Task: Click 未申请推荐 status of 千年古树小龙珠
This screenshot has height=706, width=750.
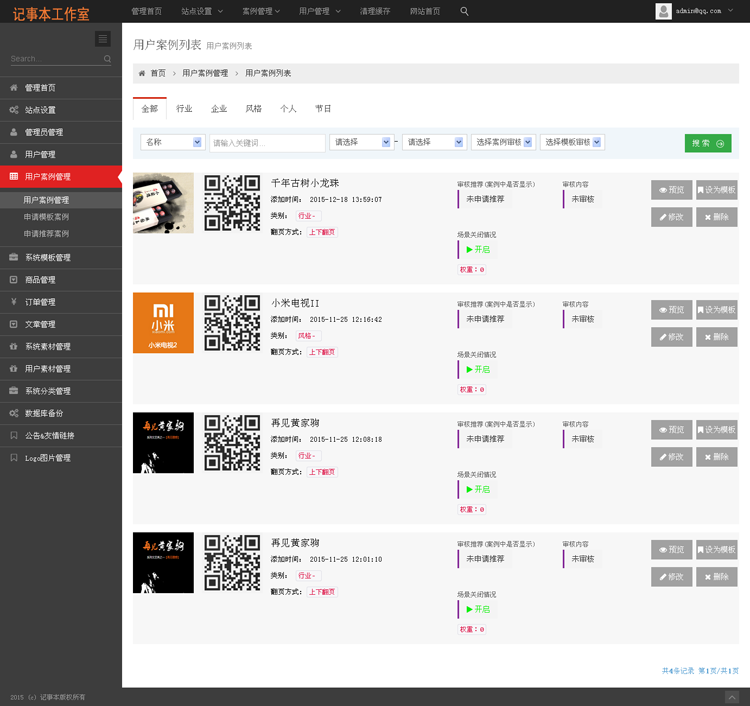Action: click(x=485, y=199)
